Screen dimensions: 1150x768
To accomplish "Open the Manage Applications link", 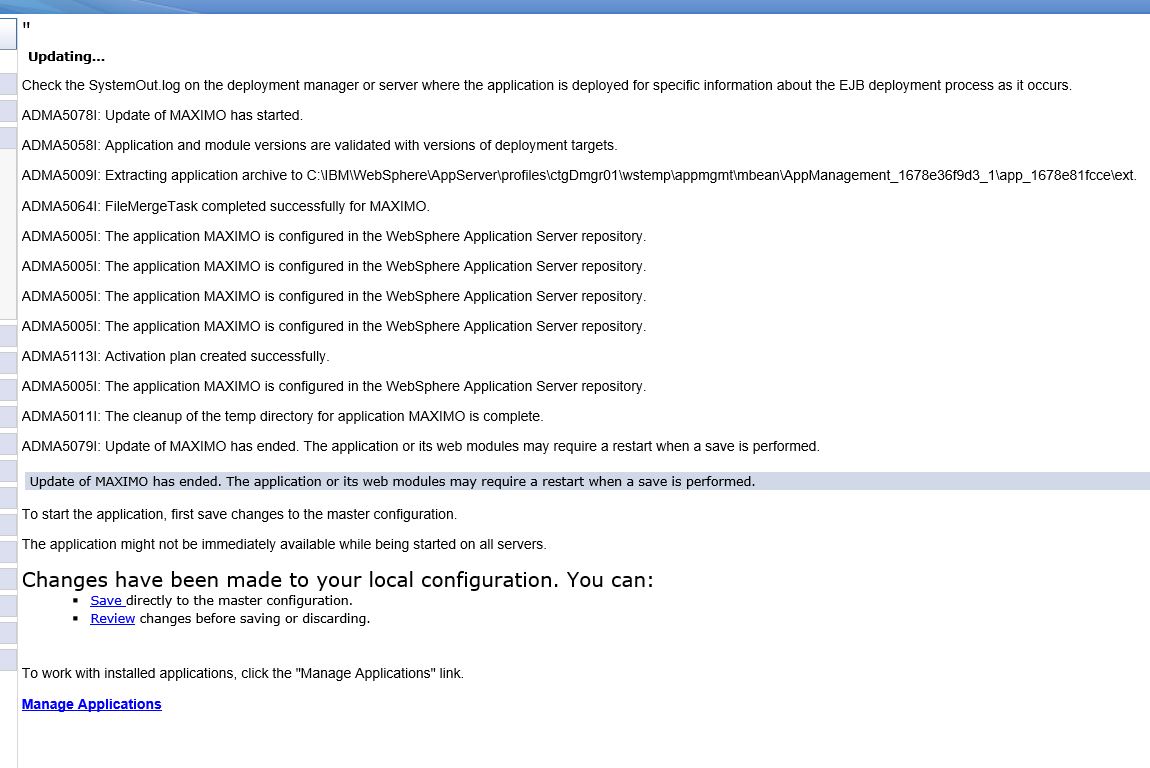I will (92, 704).
